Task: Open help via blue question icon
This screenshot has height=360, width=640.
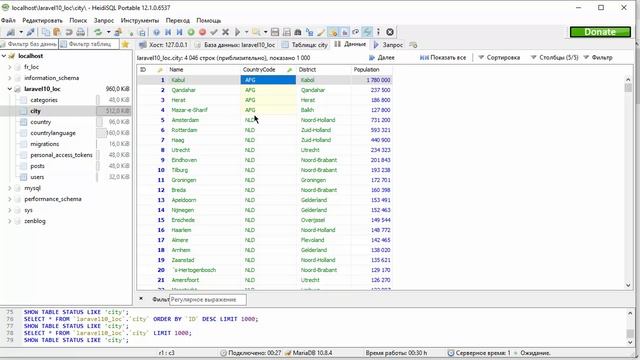Action: tap(156, 32)
